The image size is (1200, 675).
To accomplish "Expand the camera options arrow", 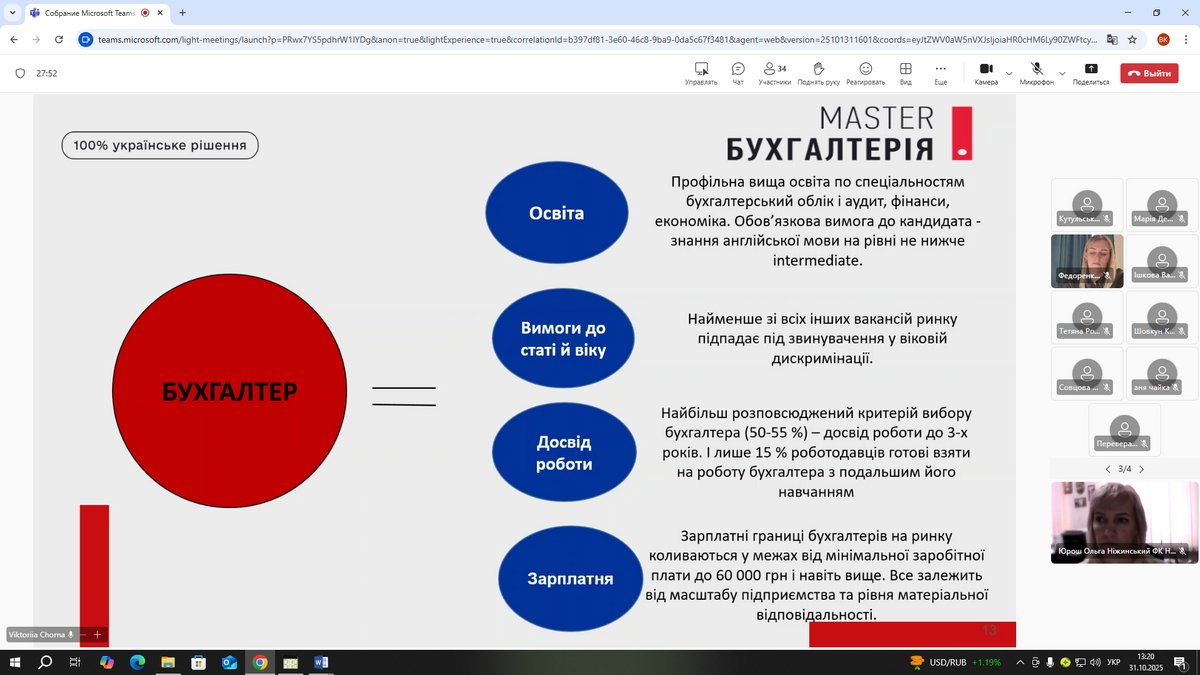I will click(1009, 73).
